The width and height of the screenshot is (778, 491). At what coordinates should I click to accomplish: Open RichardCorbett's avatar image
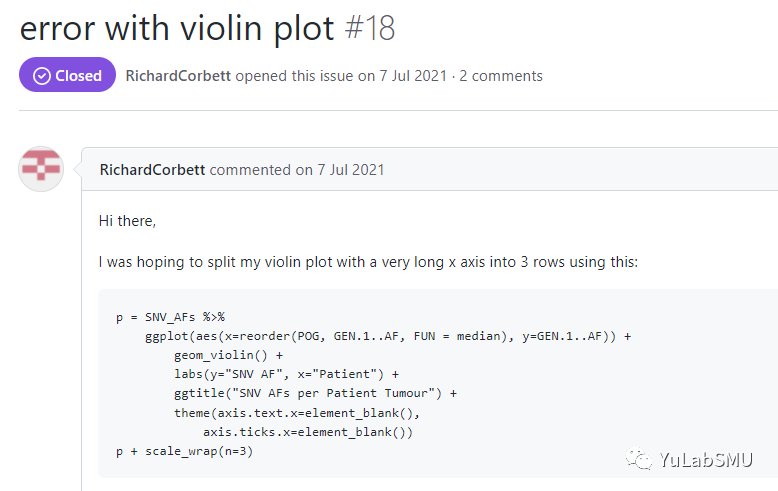41,169
